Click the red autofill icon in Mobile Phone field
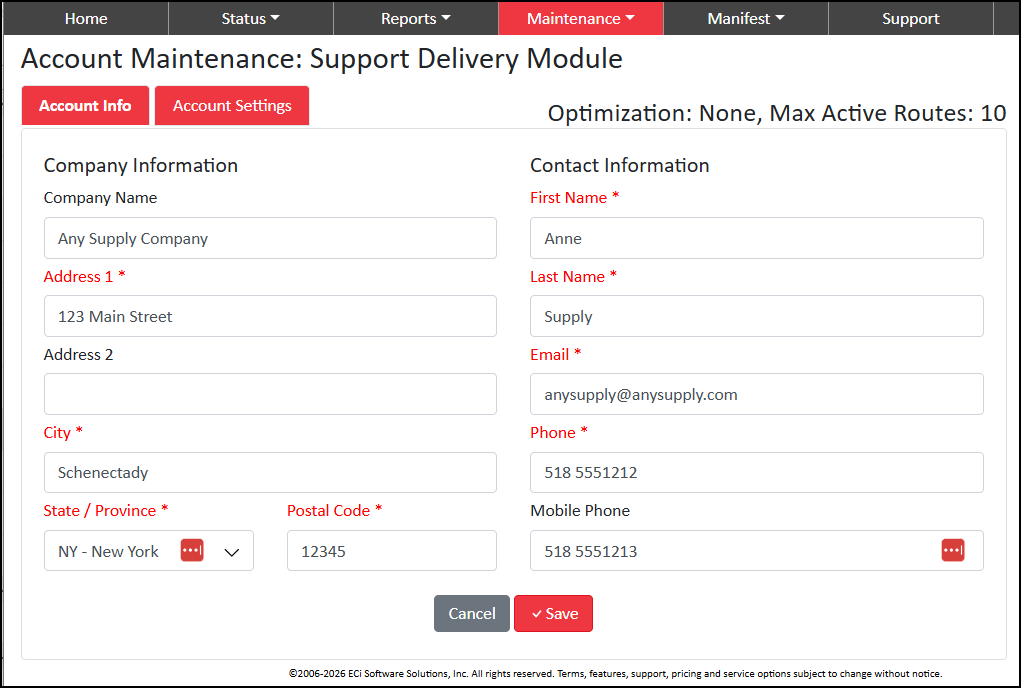This screenshot has width=1021, height=688. 953,550
